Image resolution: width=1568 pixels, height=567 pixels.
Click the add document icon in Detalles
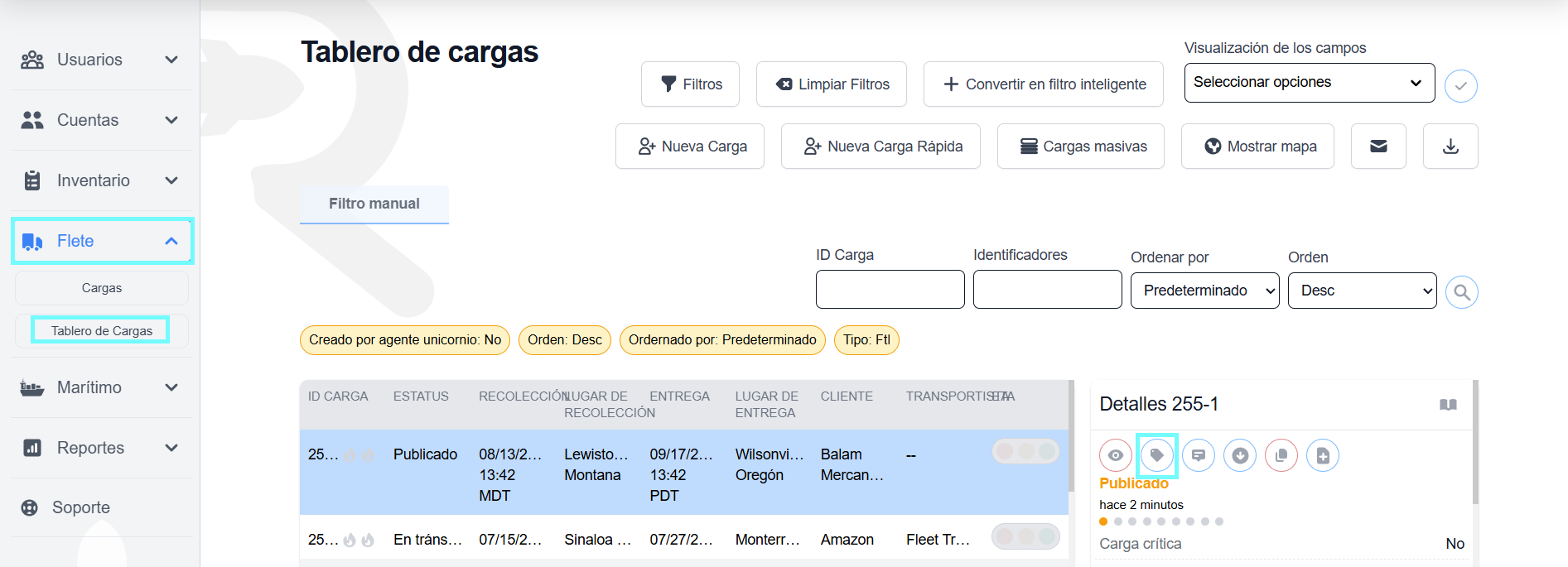[x=1323, y=455]
